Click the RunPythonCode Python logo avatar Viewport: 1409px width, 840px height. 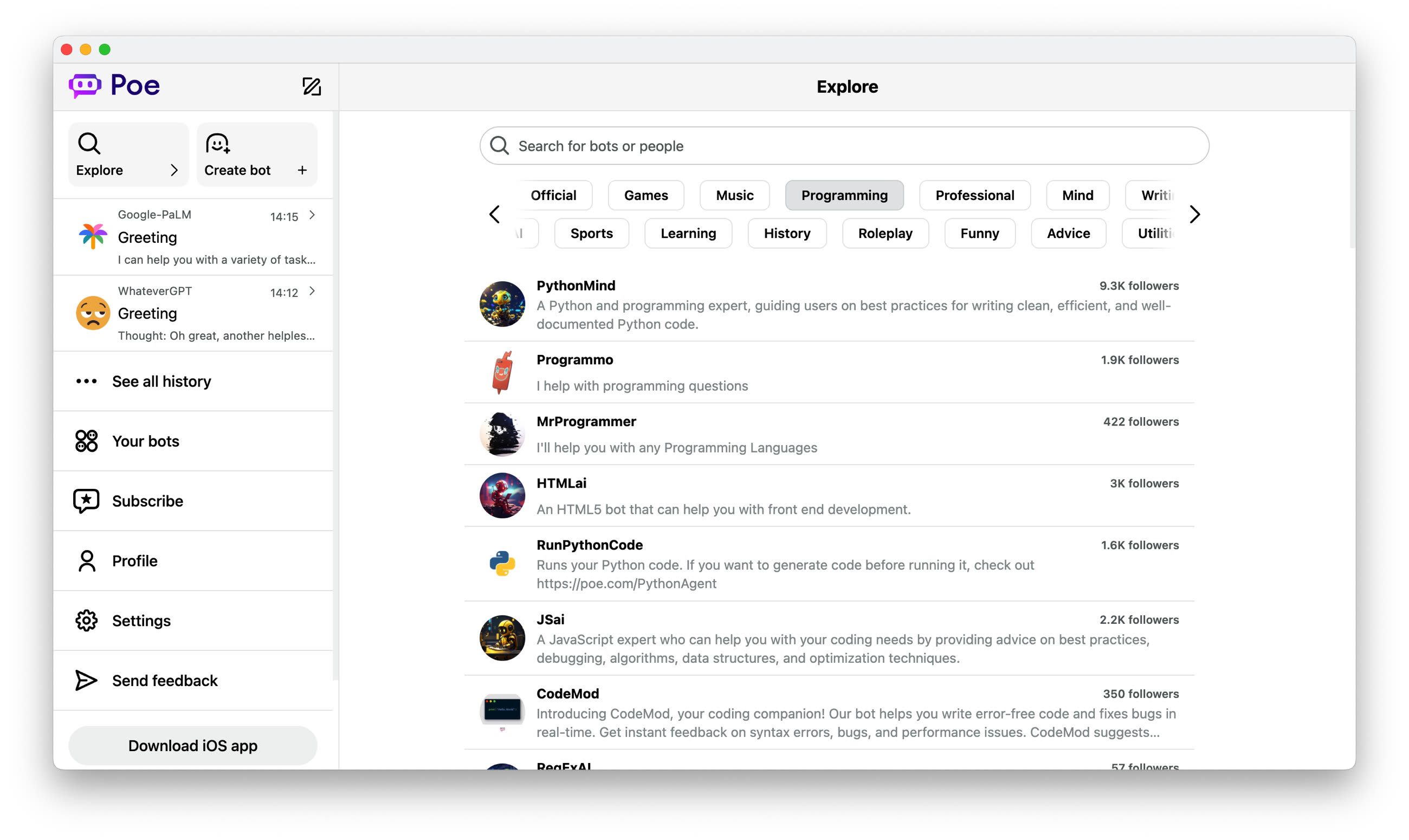click(x=502, y=564)
